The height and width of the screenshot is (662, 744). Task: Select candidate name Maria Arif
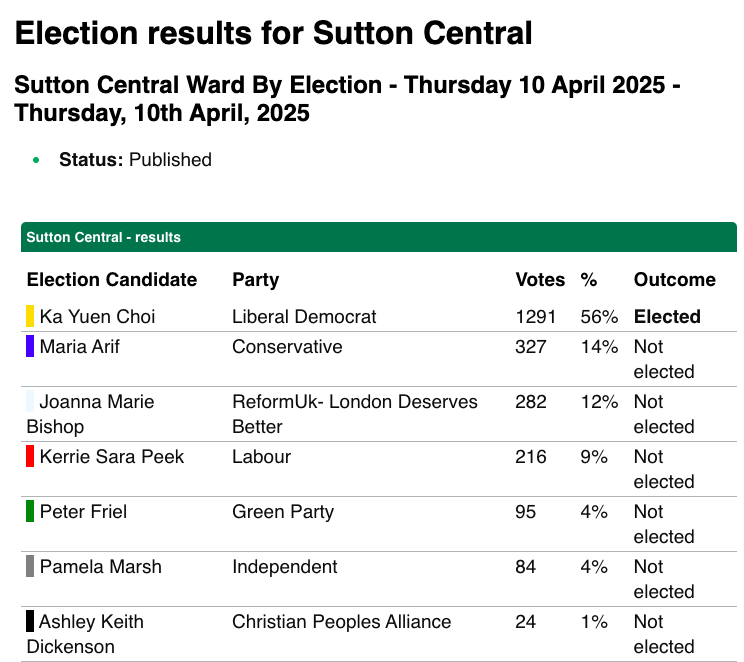[x=82, y=347]
